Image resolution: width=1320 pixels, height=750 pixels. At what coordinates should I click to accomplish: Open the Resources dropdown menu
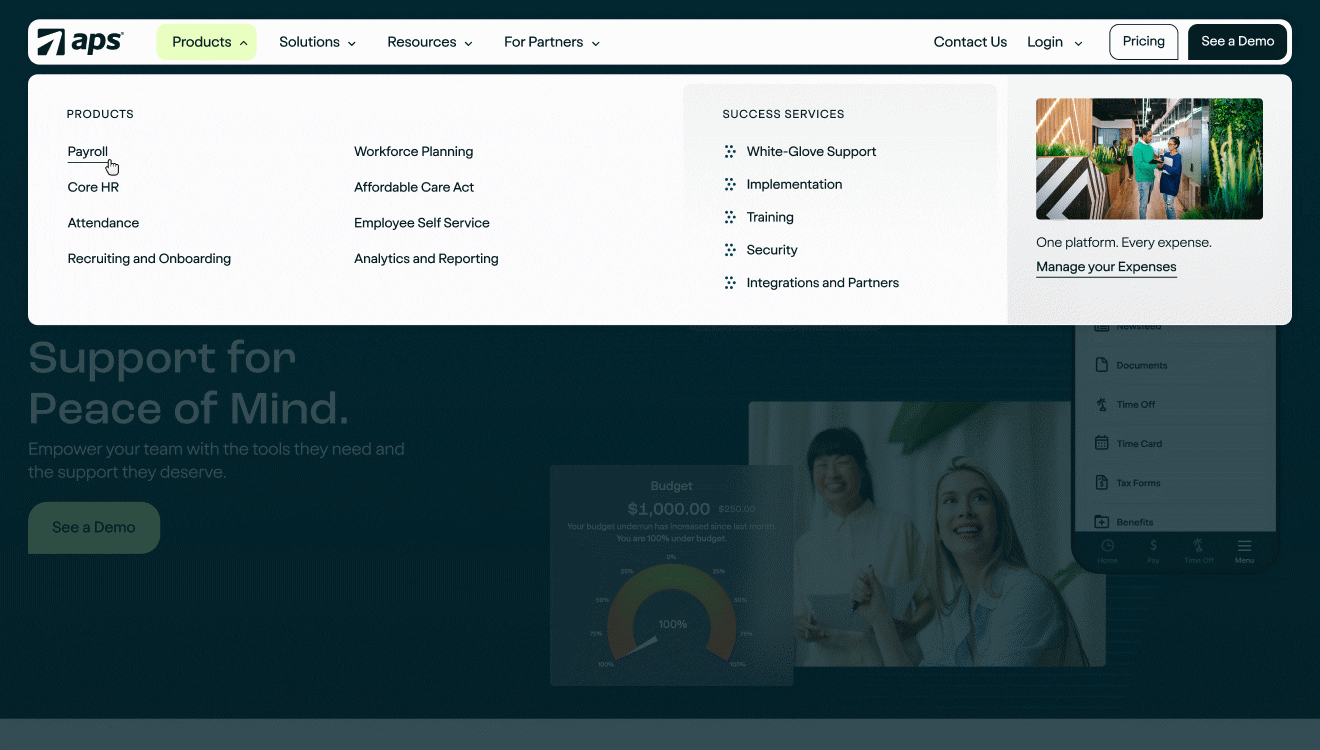[x=430, y=42]
